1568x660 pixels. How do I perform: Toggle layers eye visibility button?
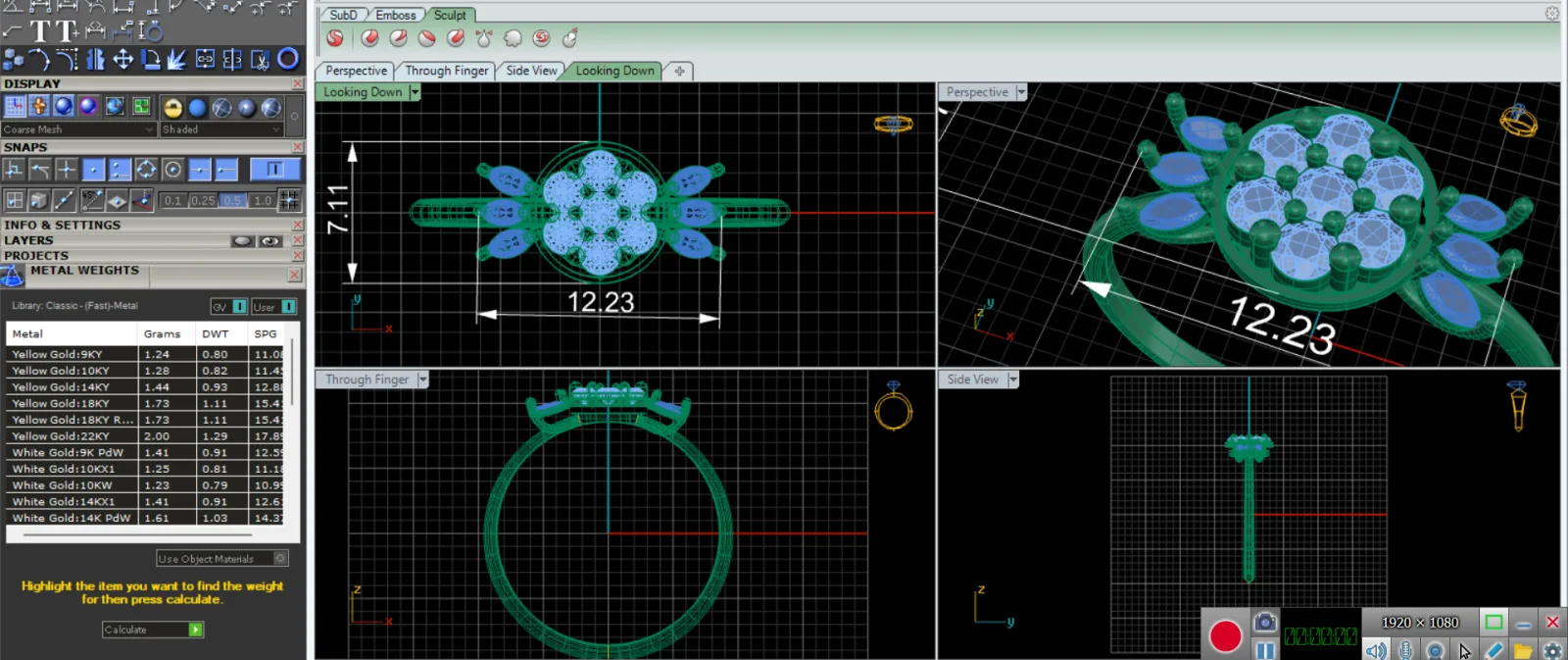270,240
